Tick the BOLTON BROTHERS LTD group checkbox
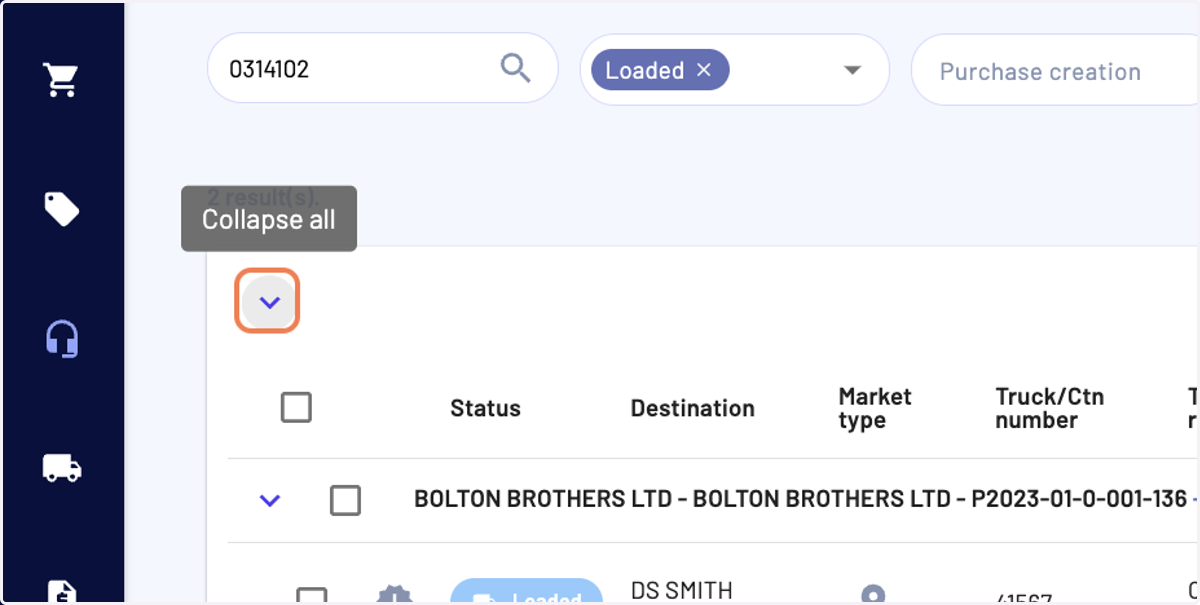Viewport: 1200px width, 605px height. (x=345, y=500)
